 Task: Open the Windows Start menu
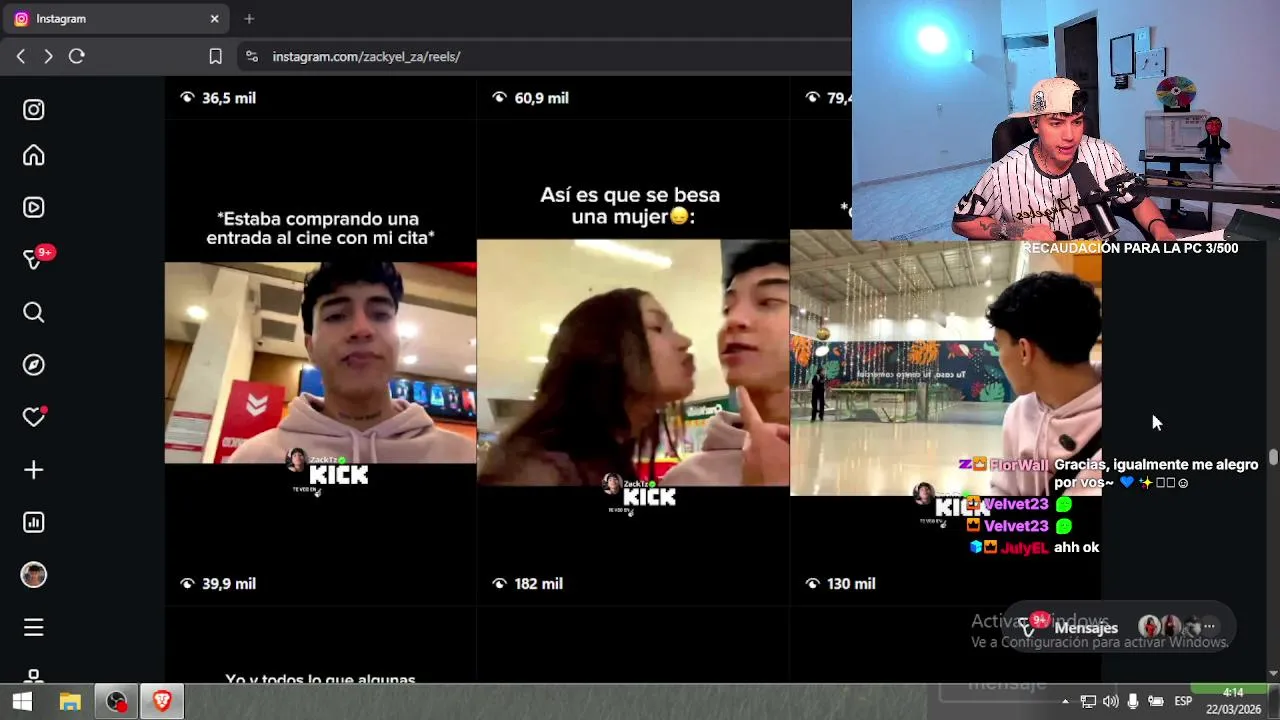click(22, 702)
